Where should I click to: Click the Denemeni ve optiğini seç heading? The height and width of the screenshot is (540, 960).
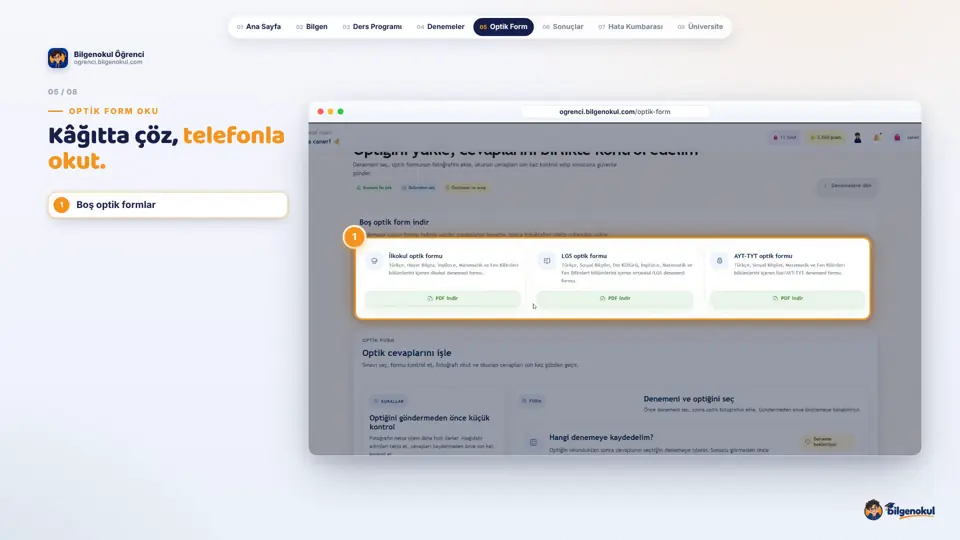pos(689,399)
